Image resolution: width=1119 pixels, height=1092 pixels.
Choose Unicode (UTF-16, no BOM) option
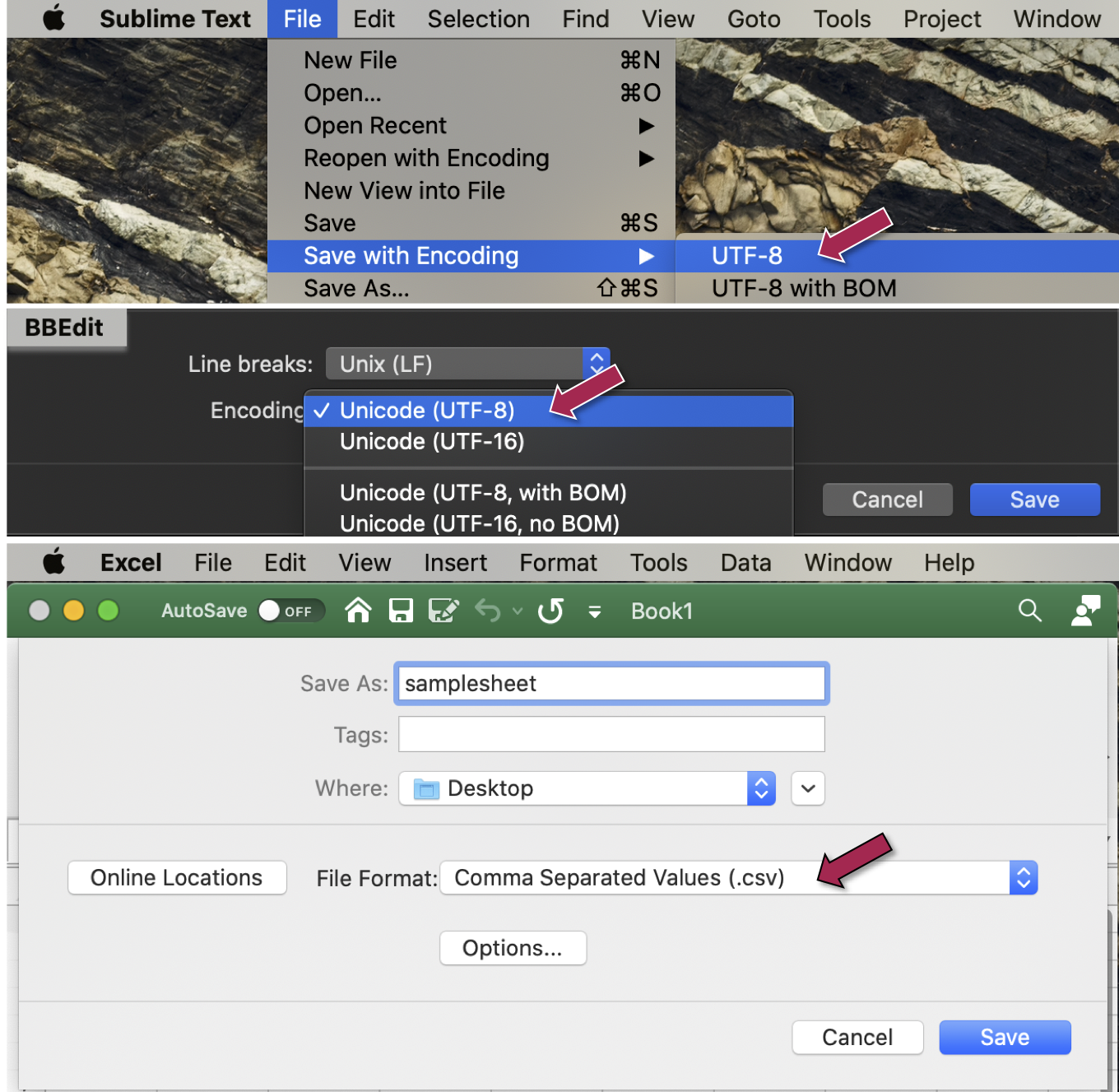tap(548, 523)
